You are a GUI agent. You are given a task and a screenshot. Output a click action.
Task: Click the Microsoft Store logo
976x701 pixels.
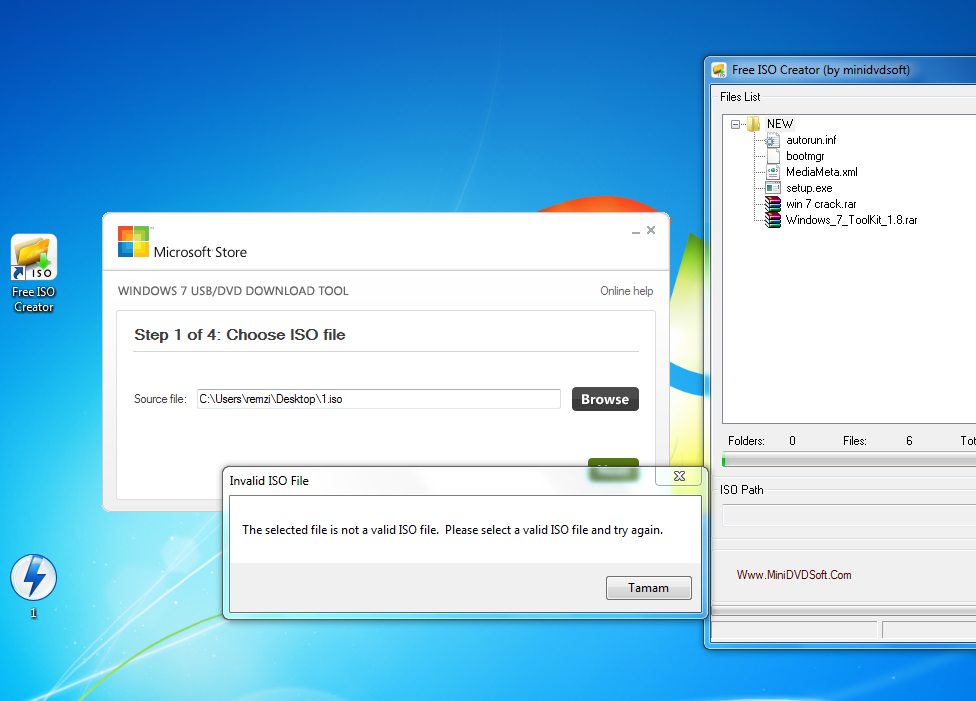point(133,242)
